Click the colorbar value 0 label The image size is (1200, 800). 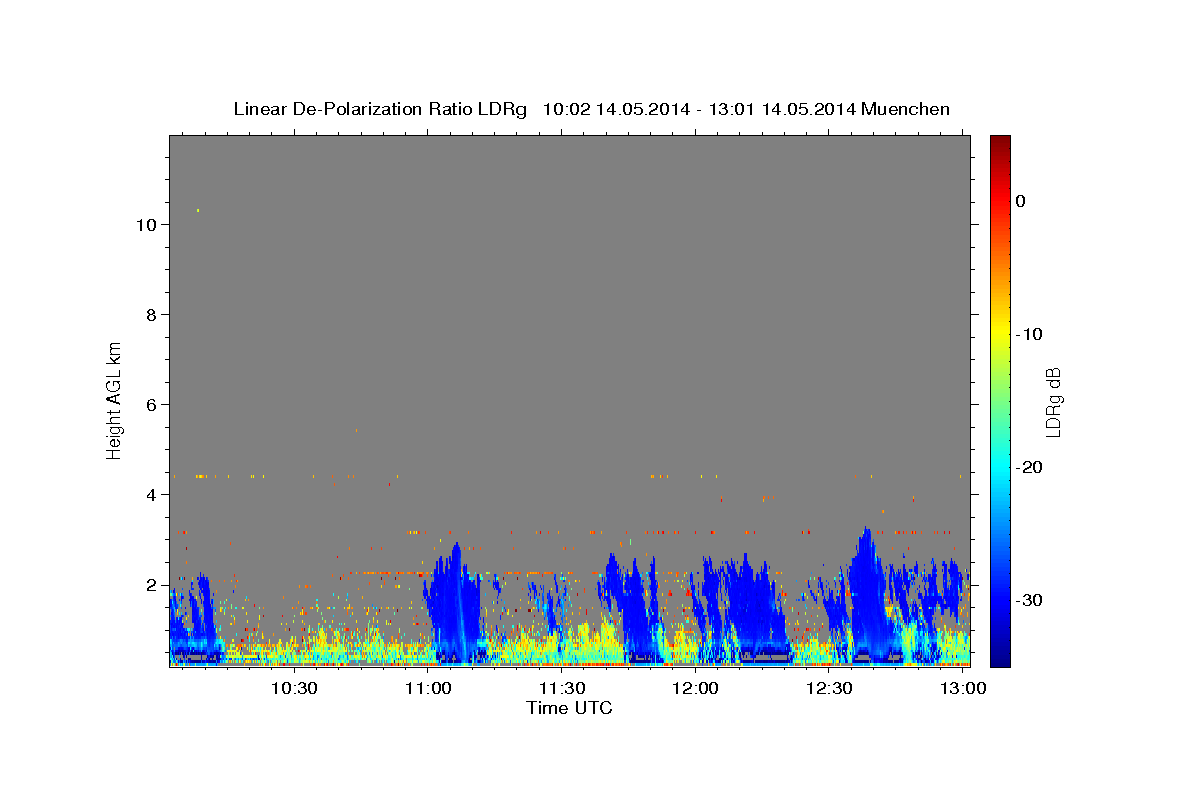click(x=1021, y=201)
